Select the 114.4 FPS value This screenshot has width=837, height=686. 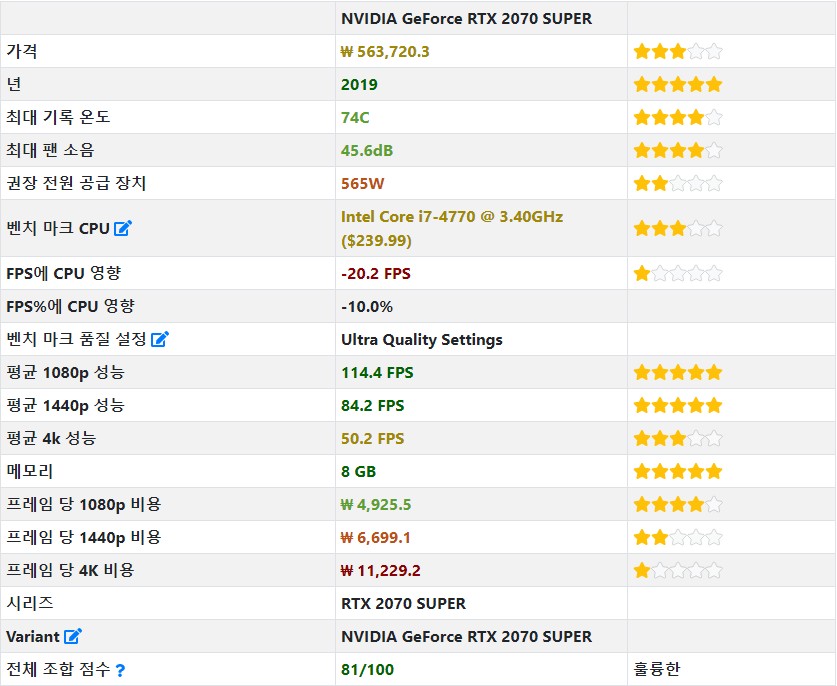pyautogui.click(x=377, y=372)
